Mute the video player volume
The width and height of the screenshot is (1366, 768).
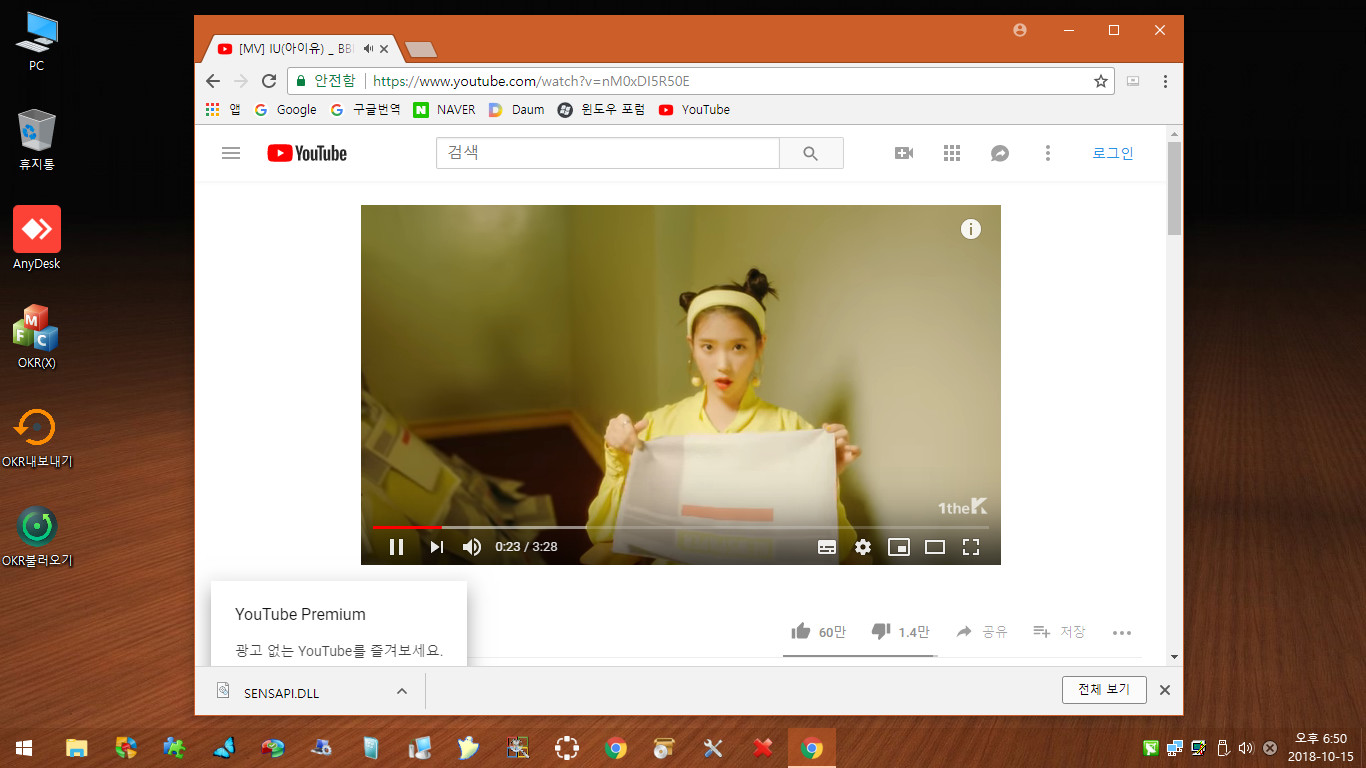pos(472,547)
